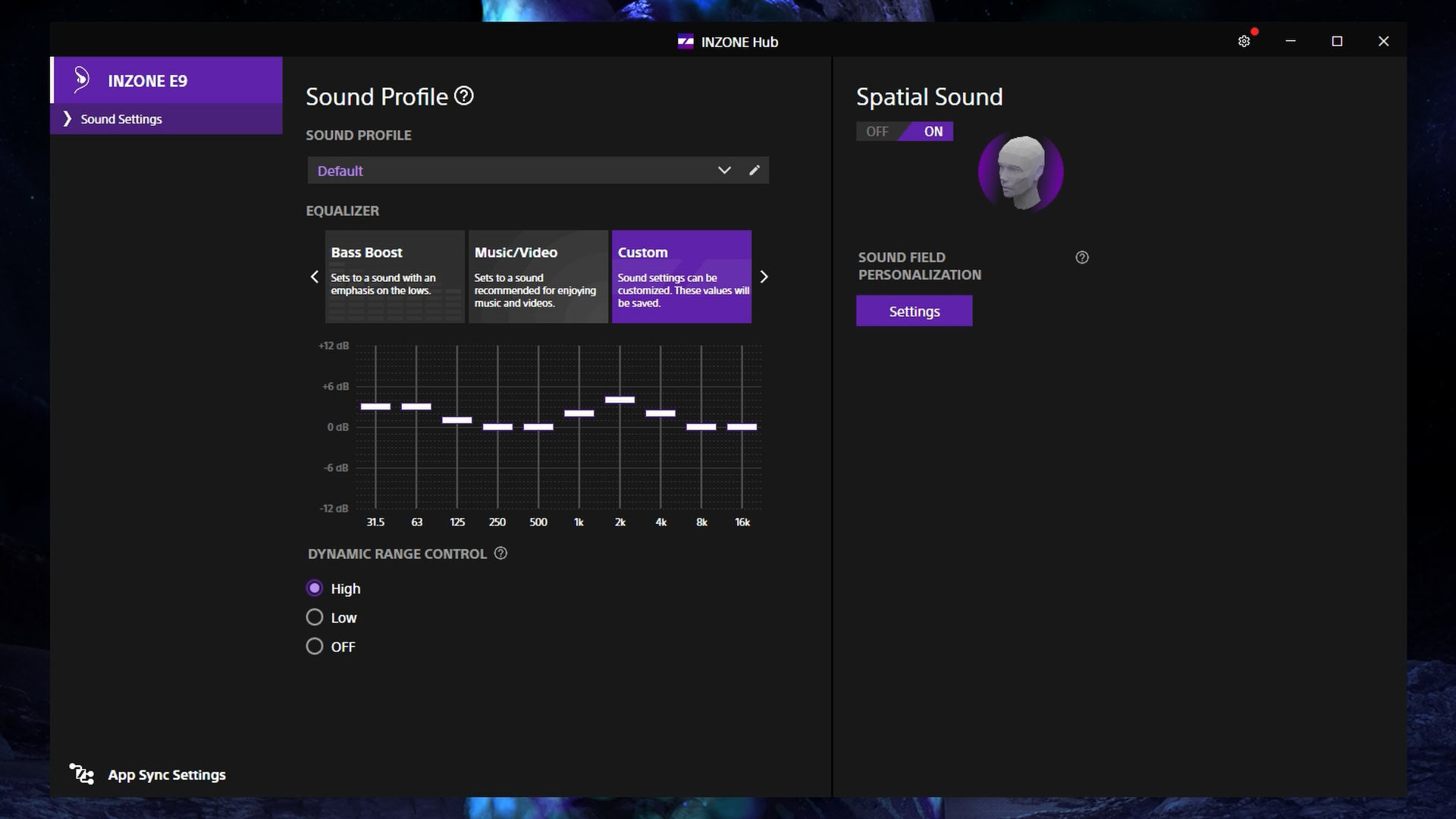This screenshot has width=1456, height=819.
Task: Click the 500 Hz equalizer slider handle
Action: coord(538,427)
